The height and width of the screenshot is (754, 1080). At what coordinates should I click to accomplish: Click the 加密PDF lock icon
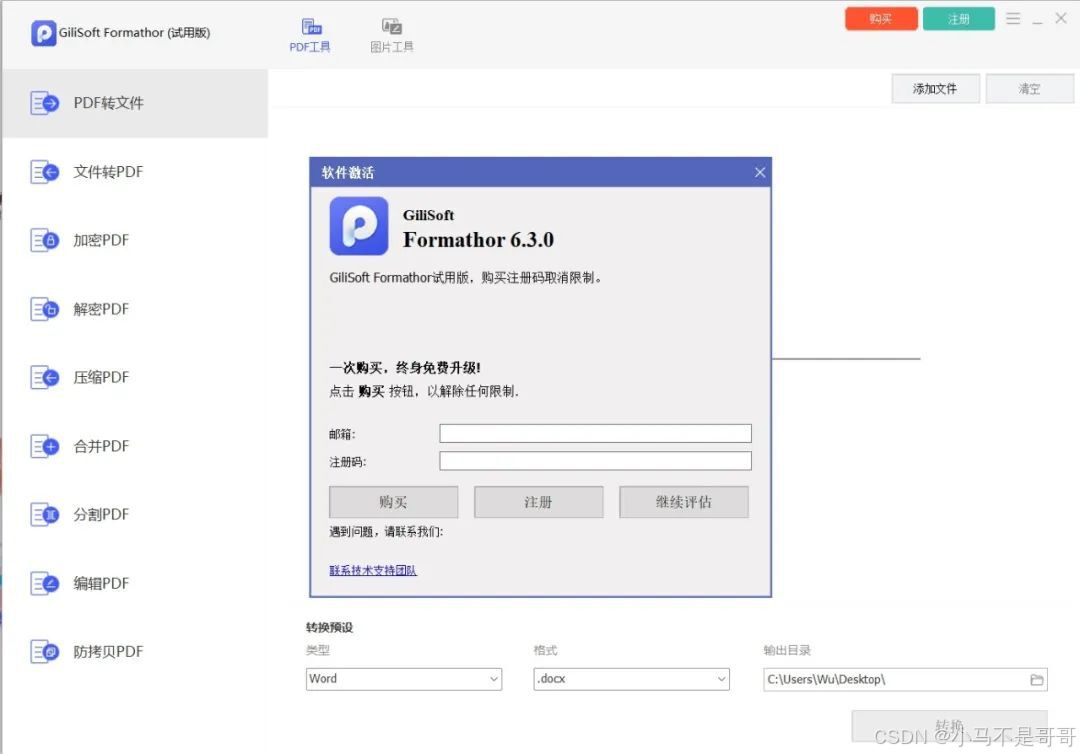tap(45, 240)
